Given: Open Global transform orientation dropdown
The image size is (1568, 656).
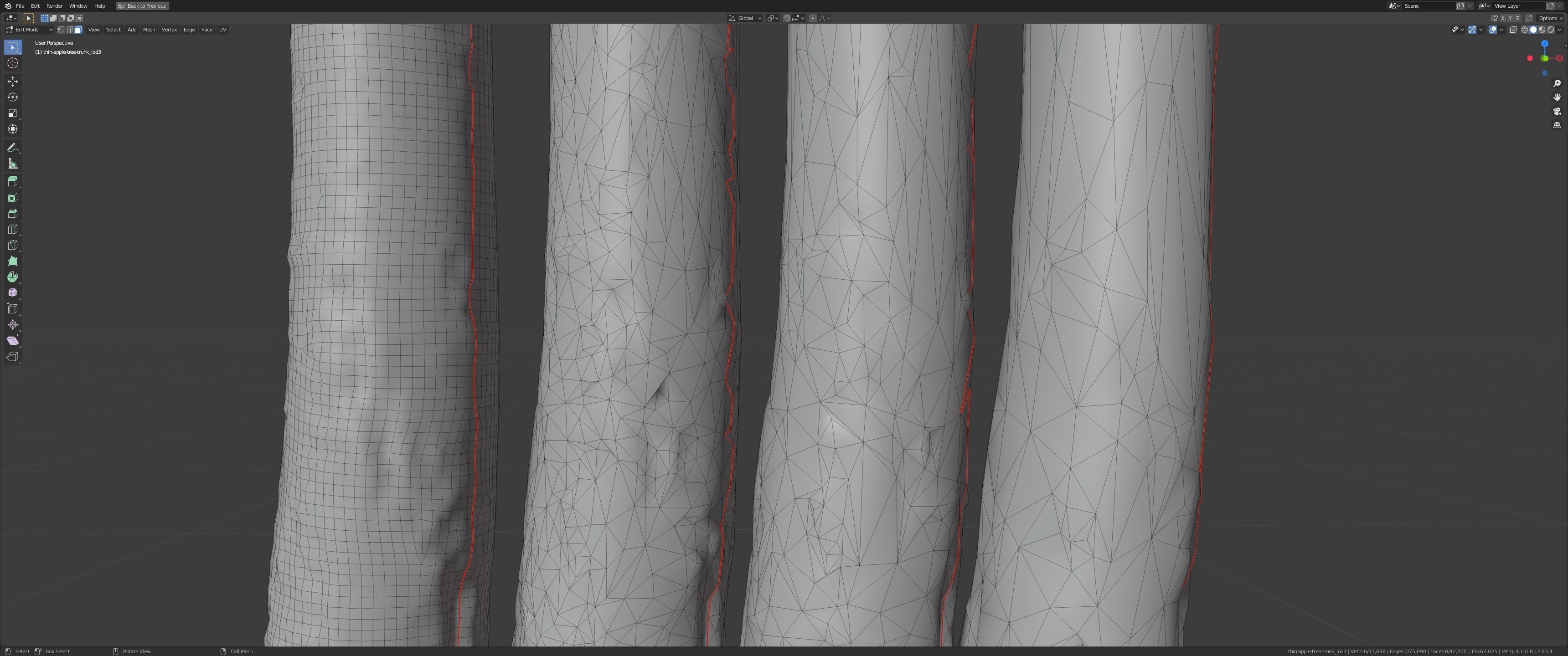Looking at the screenshot, I should point(745,18).
